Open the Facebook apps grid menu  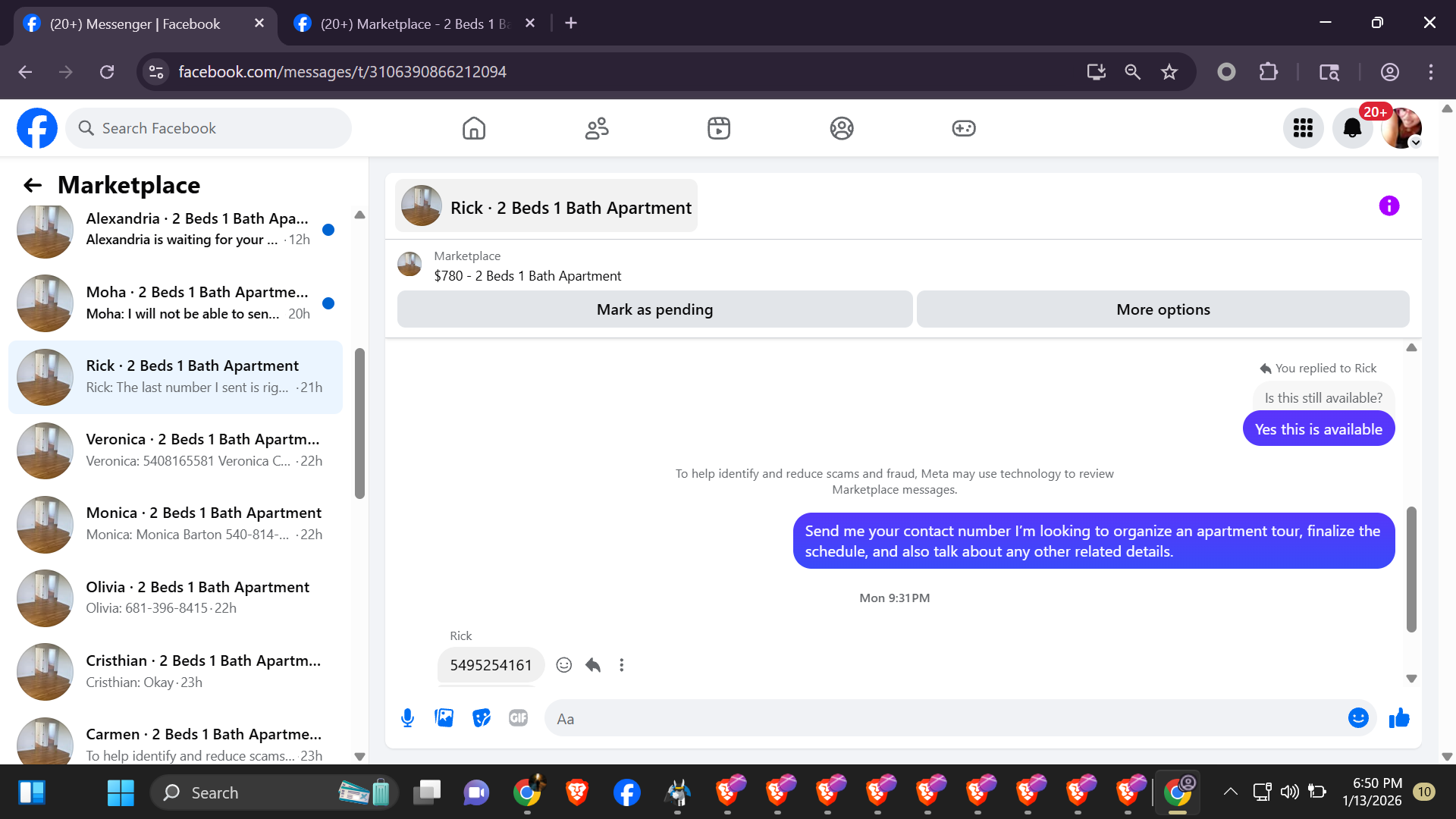point(1303,128)
